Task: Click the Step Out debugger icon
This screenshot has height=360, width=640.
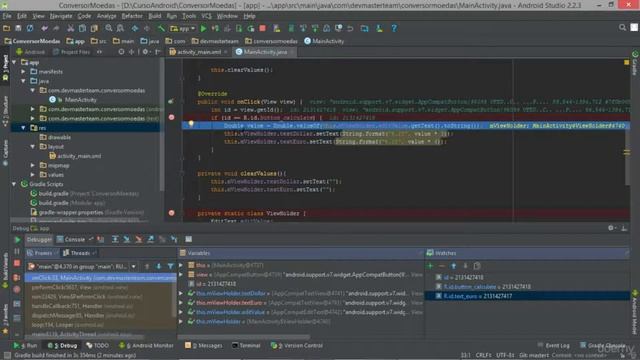Action: click(x=151, y=239)
